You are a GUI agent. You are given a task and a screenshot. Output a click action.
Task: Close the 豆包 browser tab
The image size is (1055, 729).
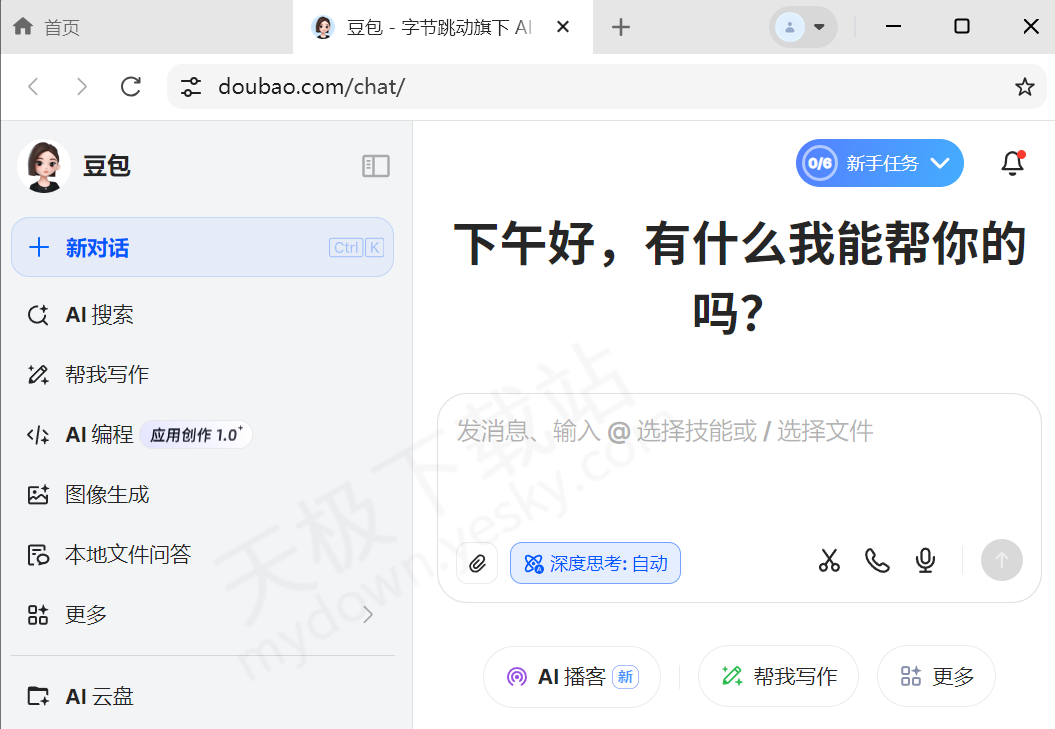(563, 27)
